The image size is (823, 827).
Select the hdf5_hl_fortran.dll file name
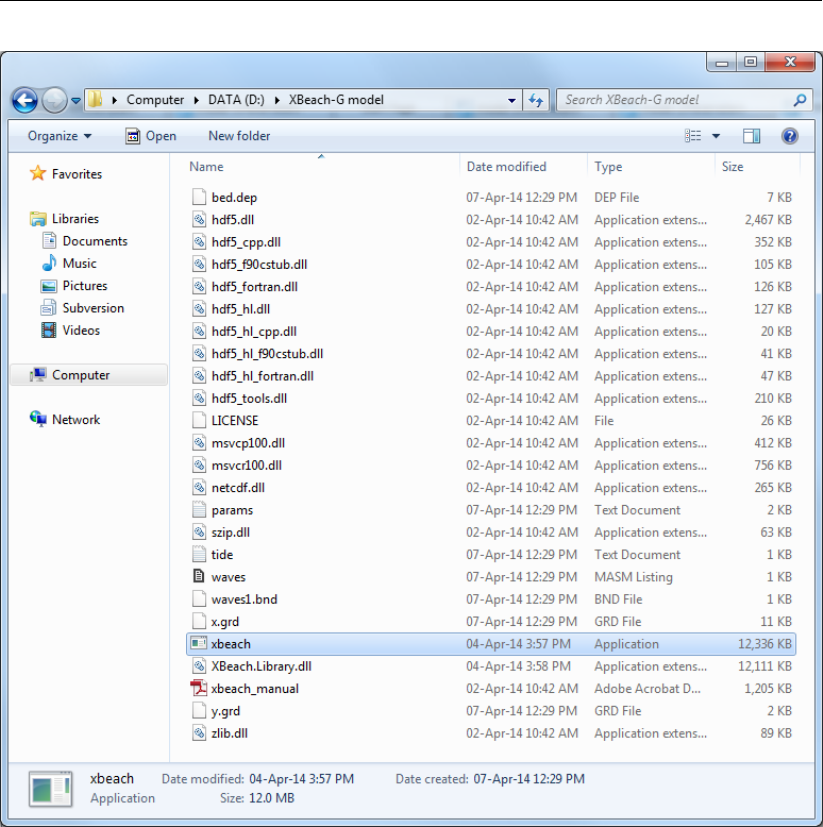click(262, 376)
